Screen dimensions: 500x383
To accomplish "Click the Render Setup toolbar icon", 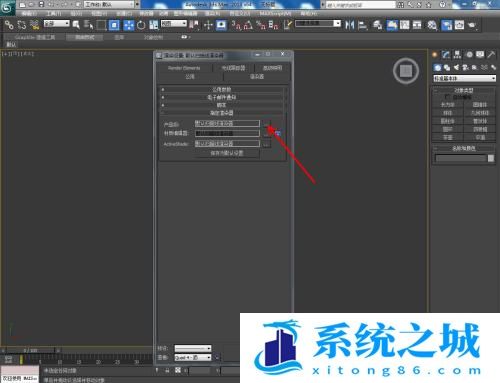I will click(x=447, y=25).
